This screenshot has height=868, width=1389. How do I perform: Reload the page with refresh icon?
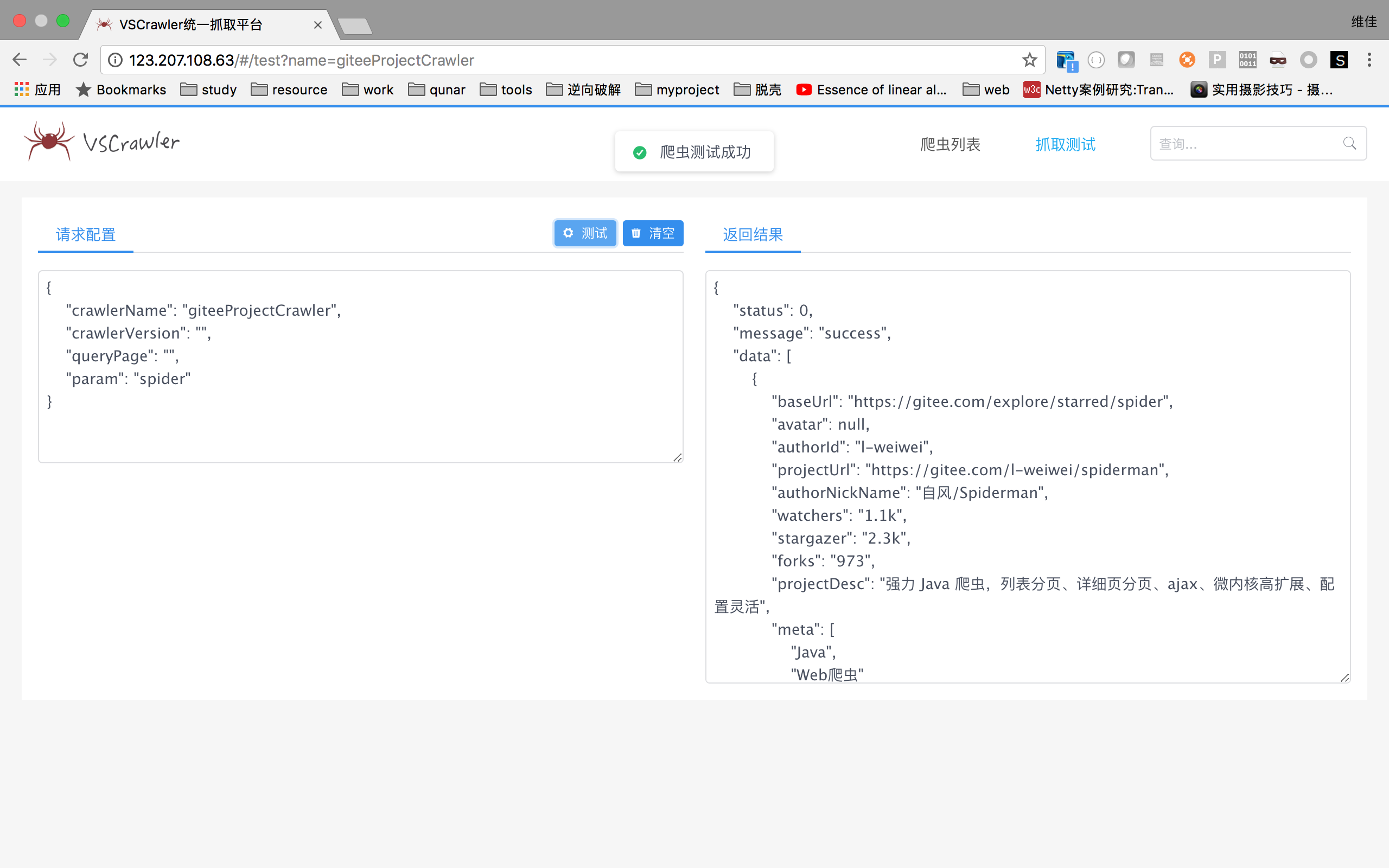(x=81, y=60)
